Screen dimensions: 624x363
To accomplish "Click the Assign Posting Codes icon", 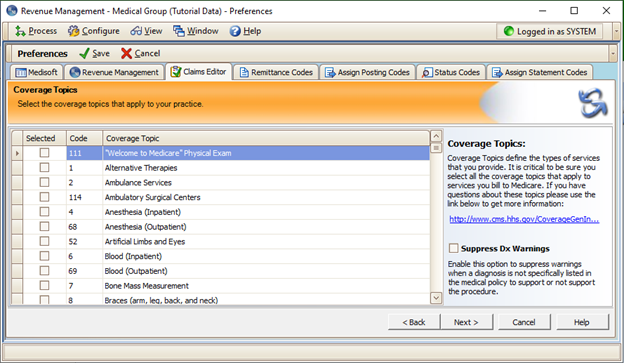I will click(x=330, y=72).
